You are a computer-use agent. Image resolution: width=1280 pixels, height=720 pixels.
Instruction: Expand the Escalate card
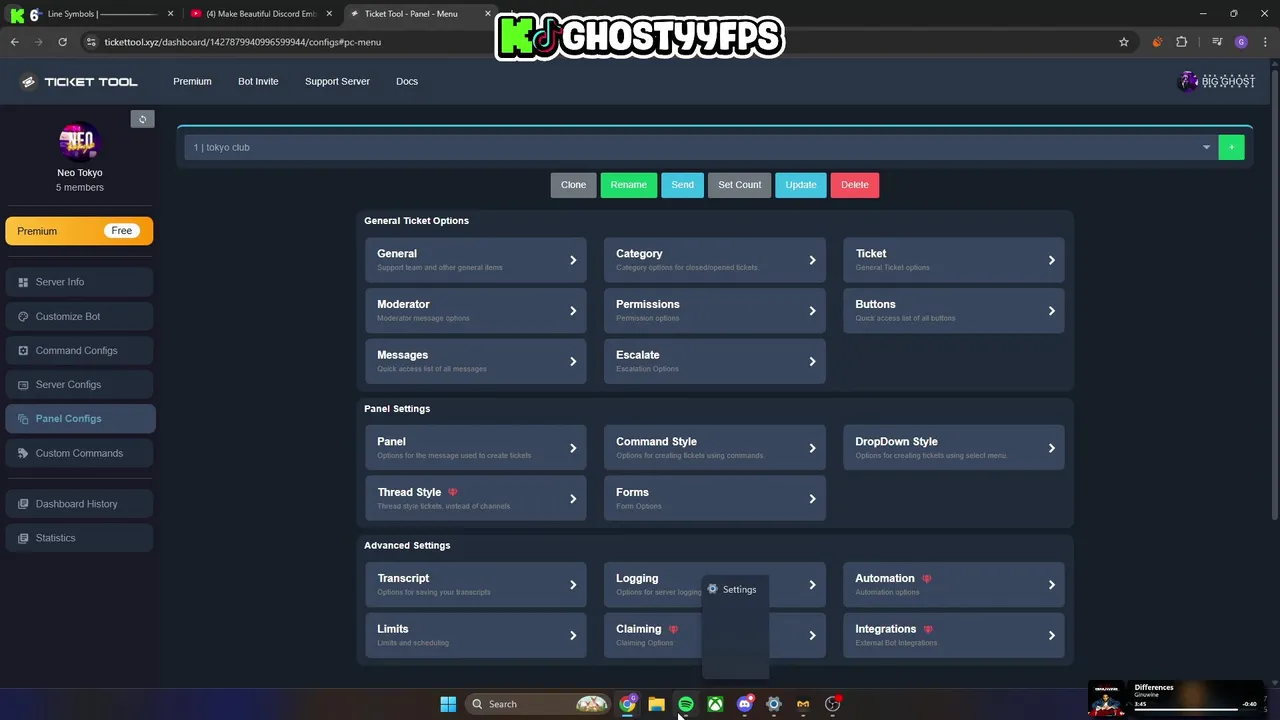[715, 361]
